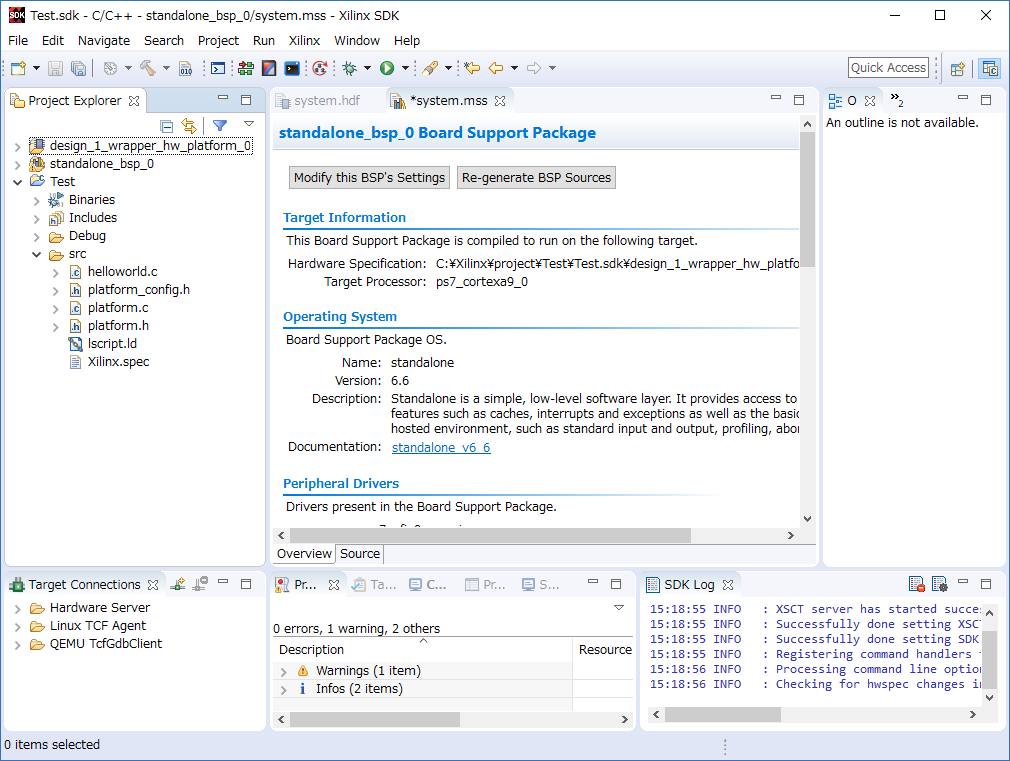
Task: Open the XSCT Console toolbar icon
Action: (x=218, y=68)
